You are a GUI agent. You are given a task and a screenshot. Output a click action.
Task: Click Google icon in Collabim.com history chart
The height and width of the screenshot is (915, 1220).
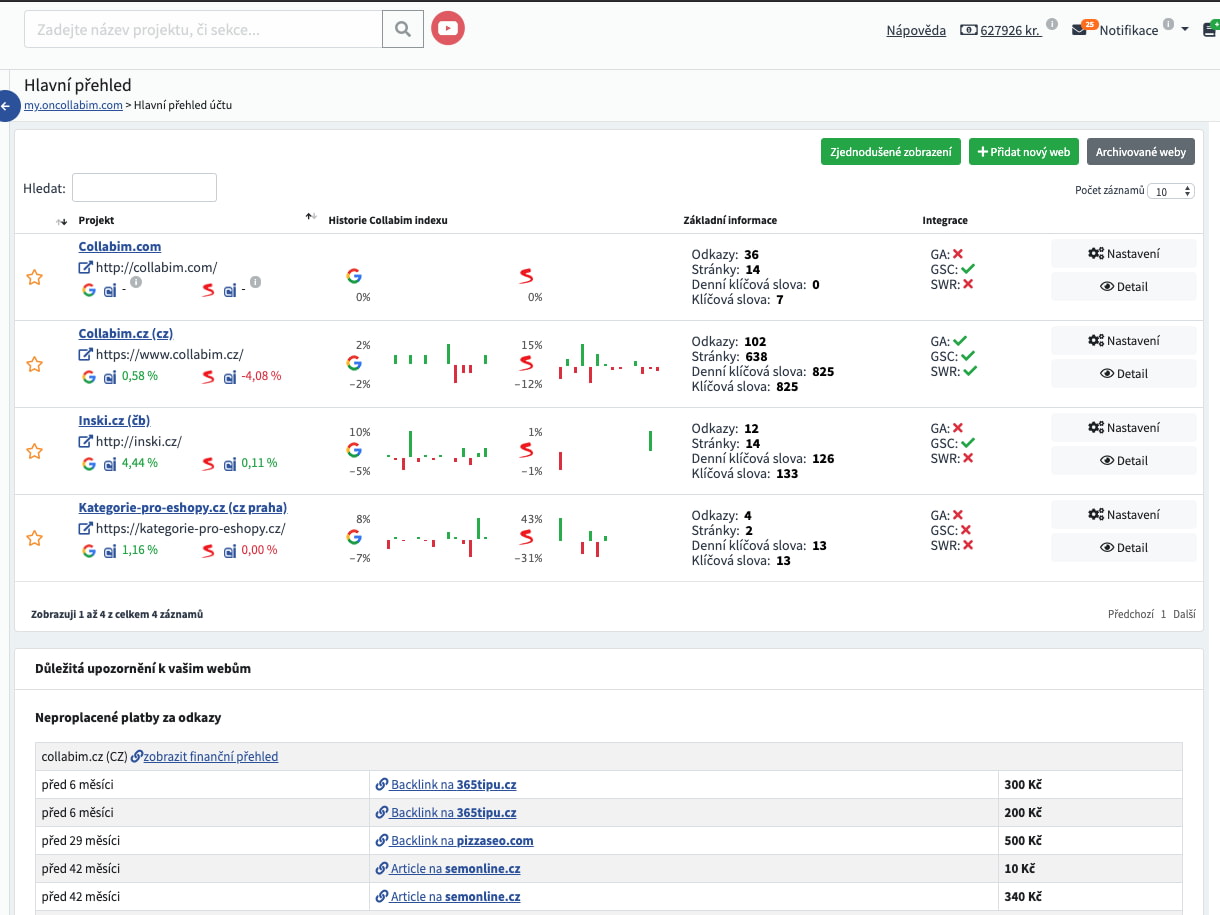[x=354, y=276]
